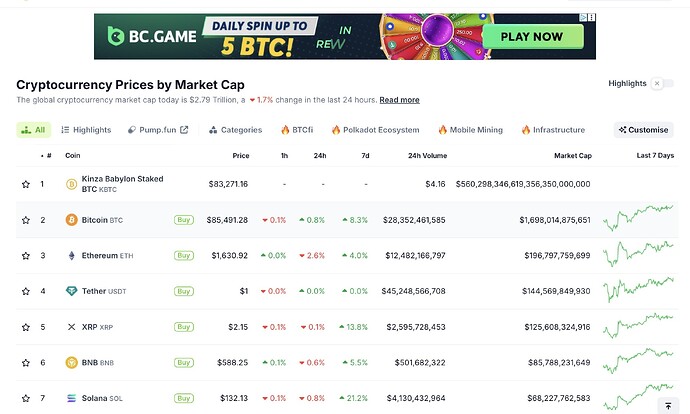The image size is (690, 414).
Task: Add Ethereum to watchlist with star
Action: [x=26, y=256]
